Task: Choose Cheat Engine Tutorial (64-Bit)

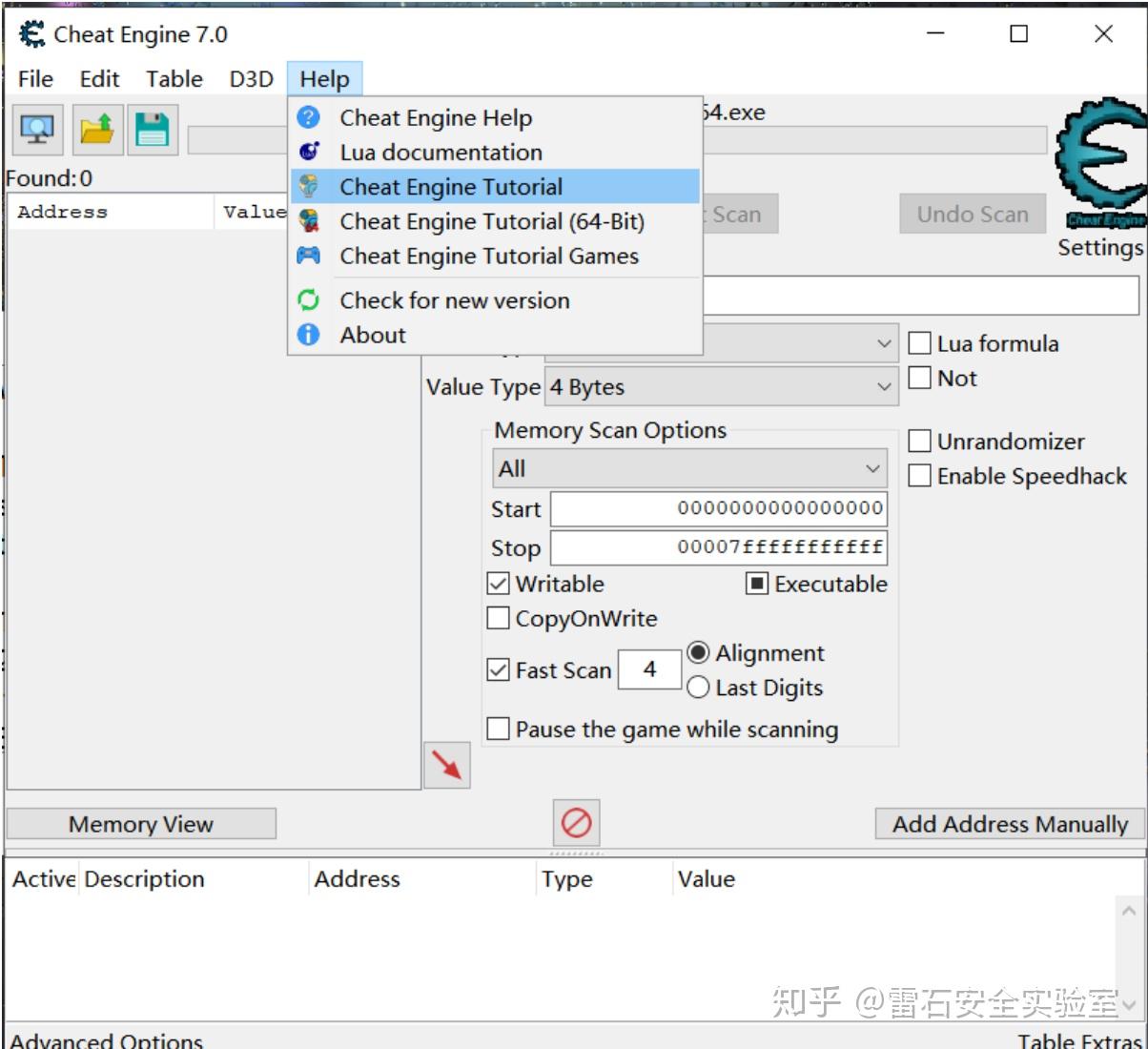Action: [x=495, y=221]
